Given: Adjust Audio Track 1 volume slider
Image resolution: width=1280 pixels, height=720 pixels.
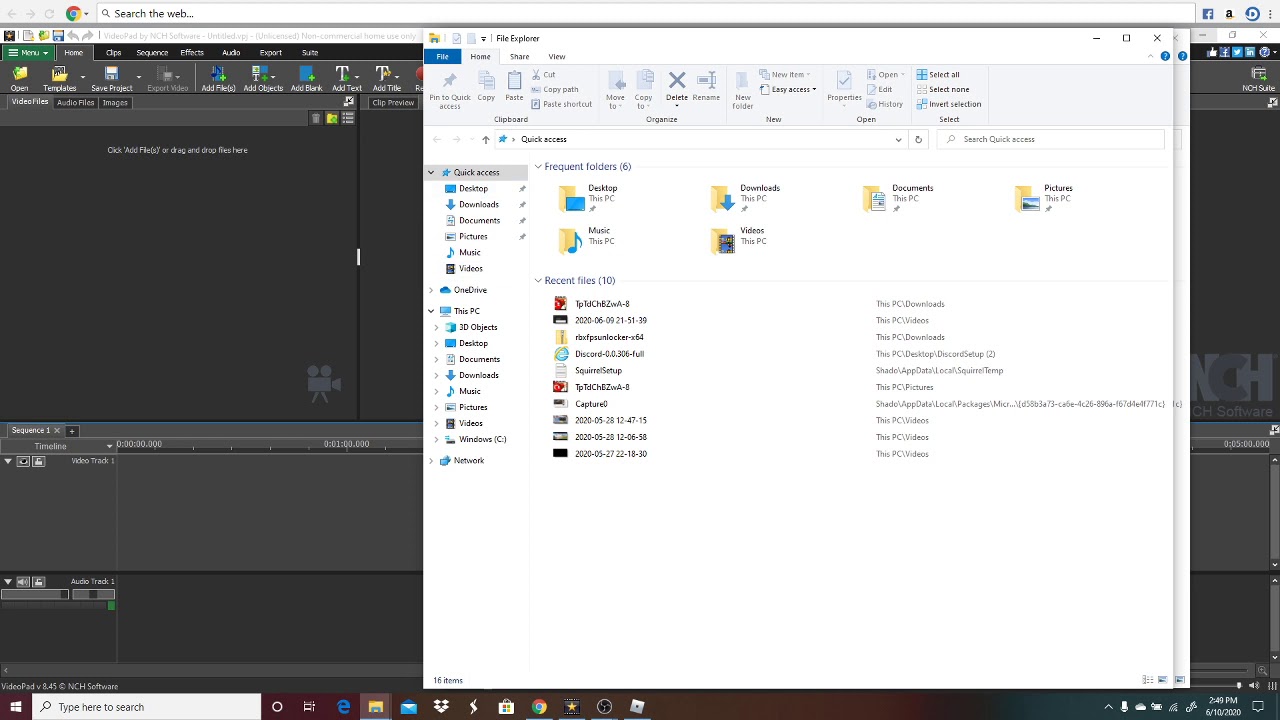Looking at the screenshot, I should [35, 595].
